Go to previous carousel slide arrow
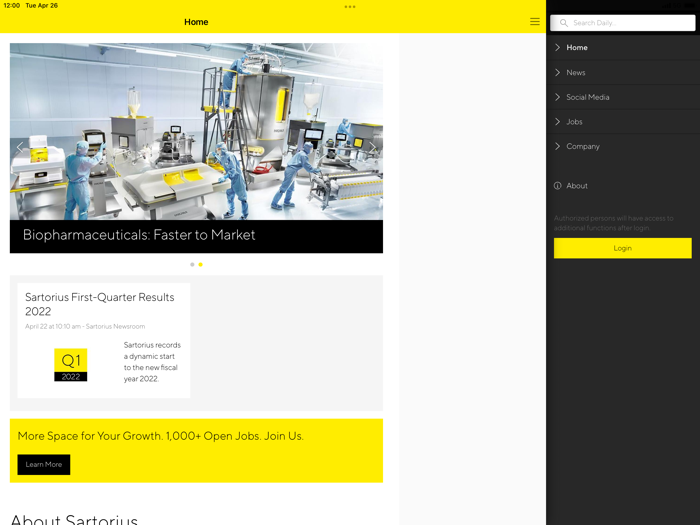Screen dimensions: 700x525 pyautogui.click(x=20, y=147)
